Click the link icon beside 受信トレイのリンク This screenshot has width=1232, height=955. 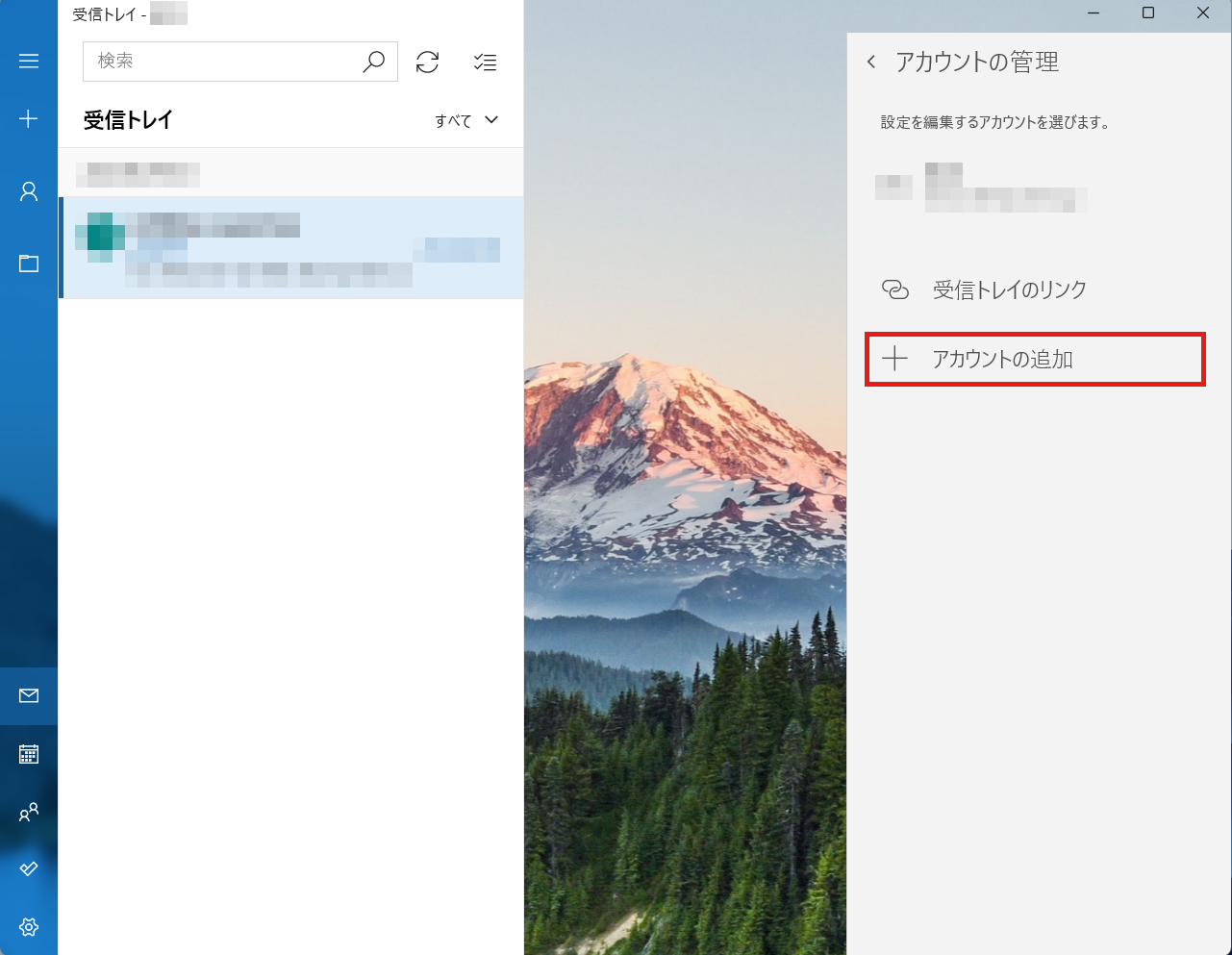(x=895, y=289)
